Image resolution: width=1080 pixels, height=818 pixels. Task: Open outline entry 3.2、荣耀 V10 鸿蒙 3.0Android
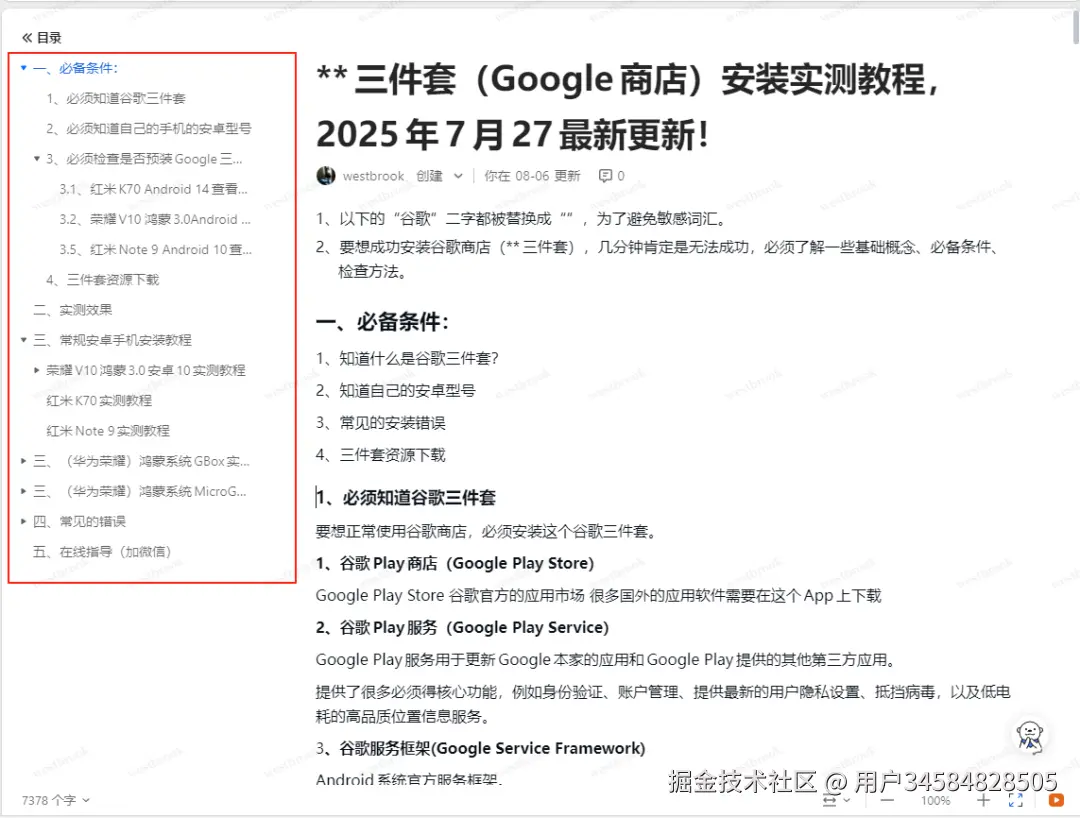click(155, 220)
